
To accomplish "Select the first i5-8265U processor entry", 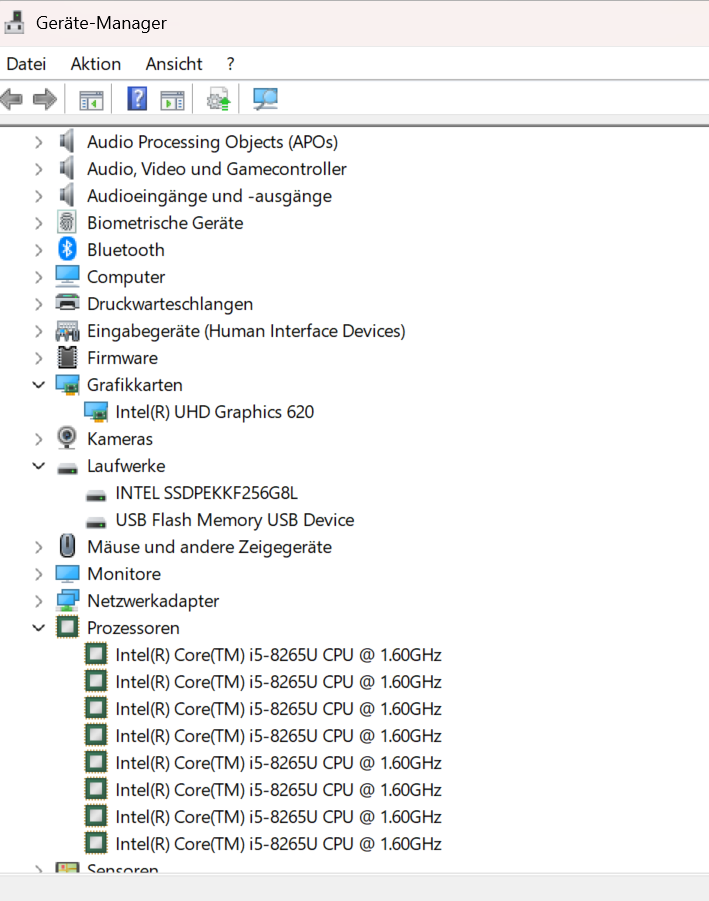I will coord(279,655).
